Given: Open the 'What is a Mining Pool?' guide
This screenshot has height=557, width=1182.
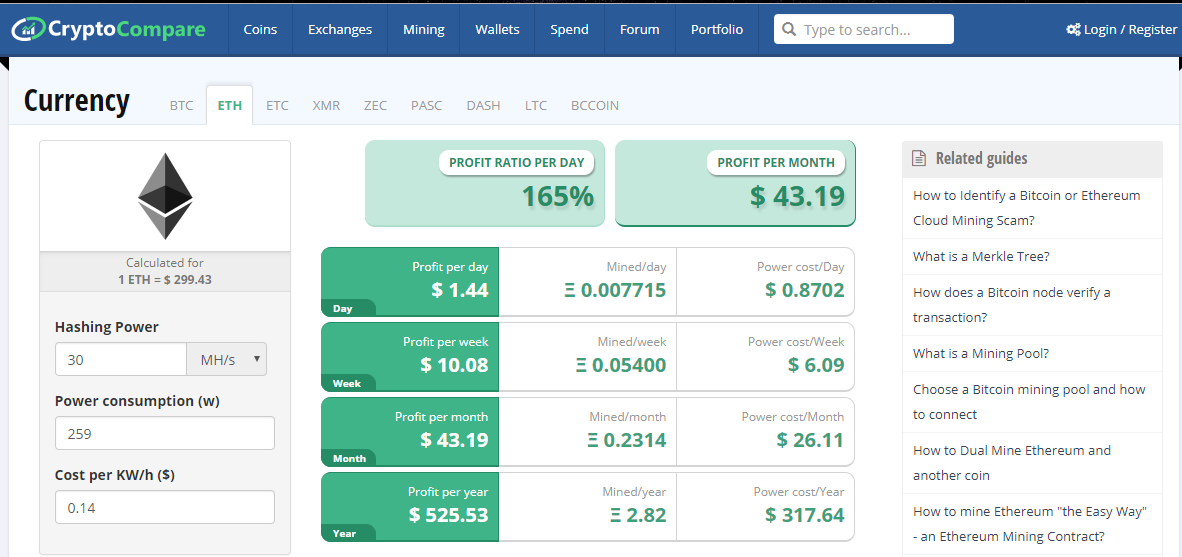Looking at the screenshot, I should [980, 354].
